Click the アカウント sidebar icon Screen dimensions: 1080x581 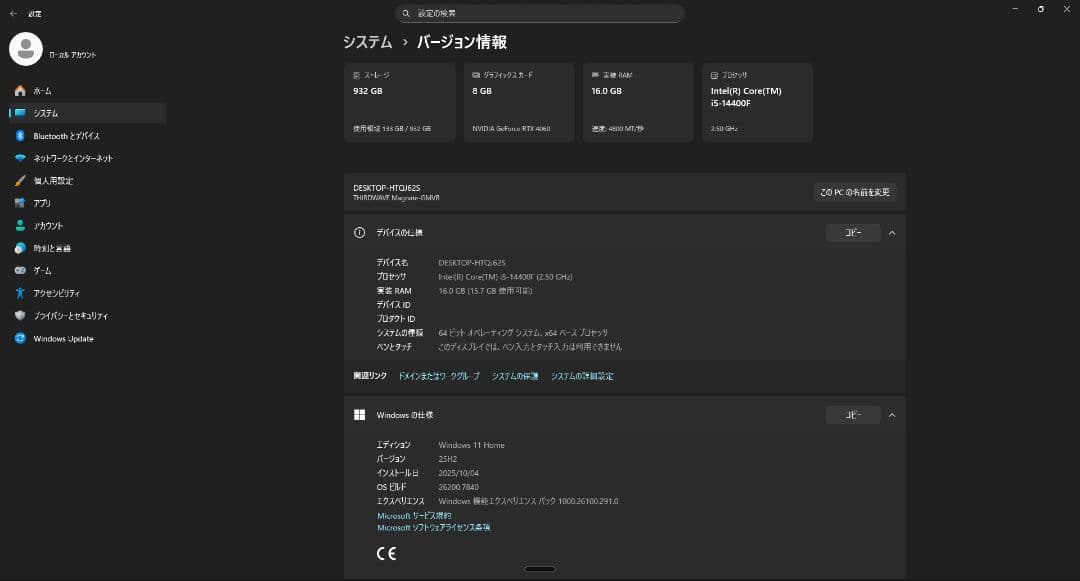[x=20, y=226]
